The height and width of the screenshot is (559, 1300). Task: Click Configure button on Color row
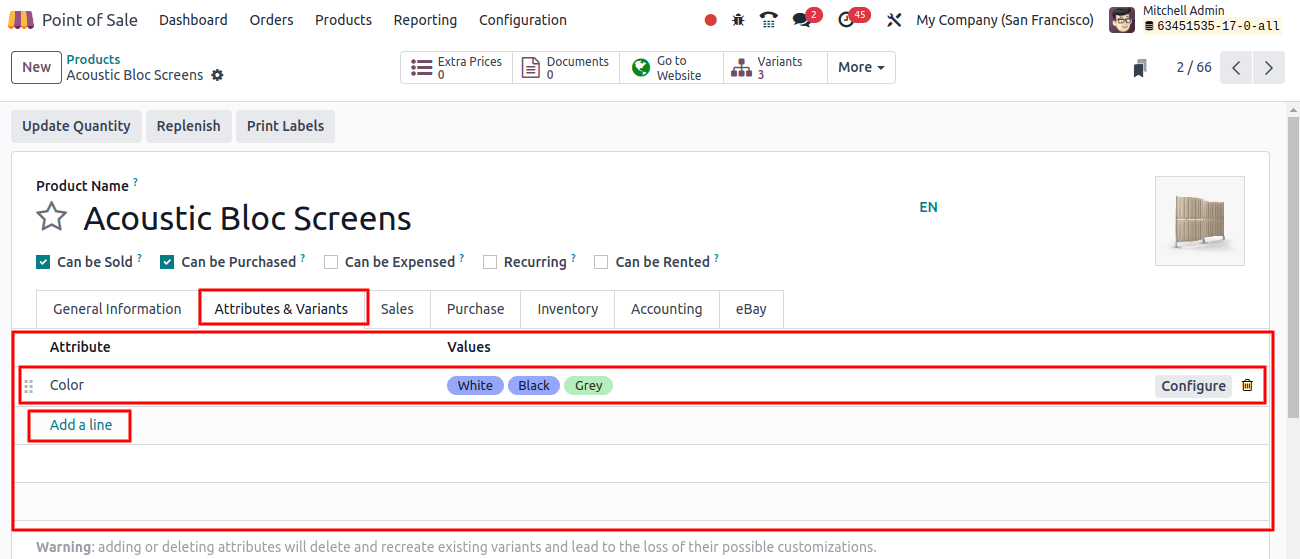click(1193, 386)
